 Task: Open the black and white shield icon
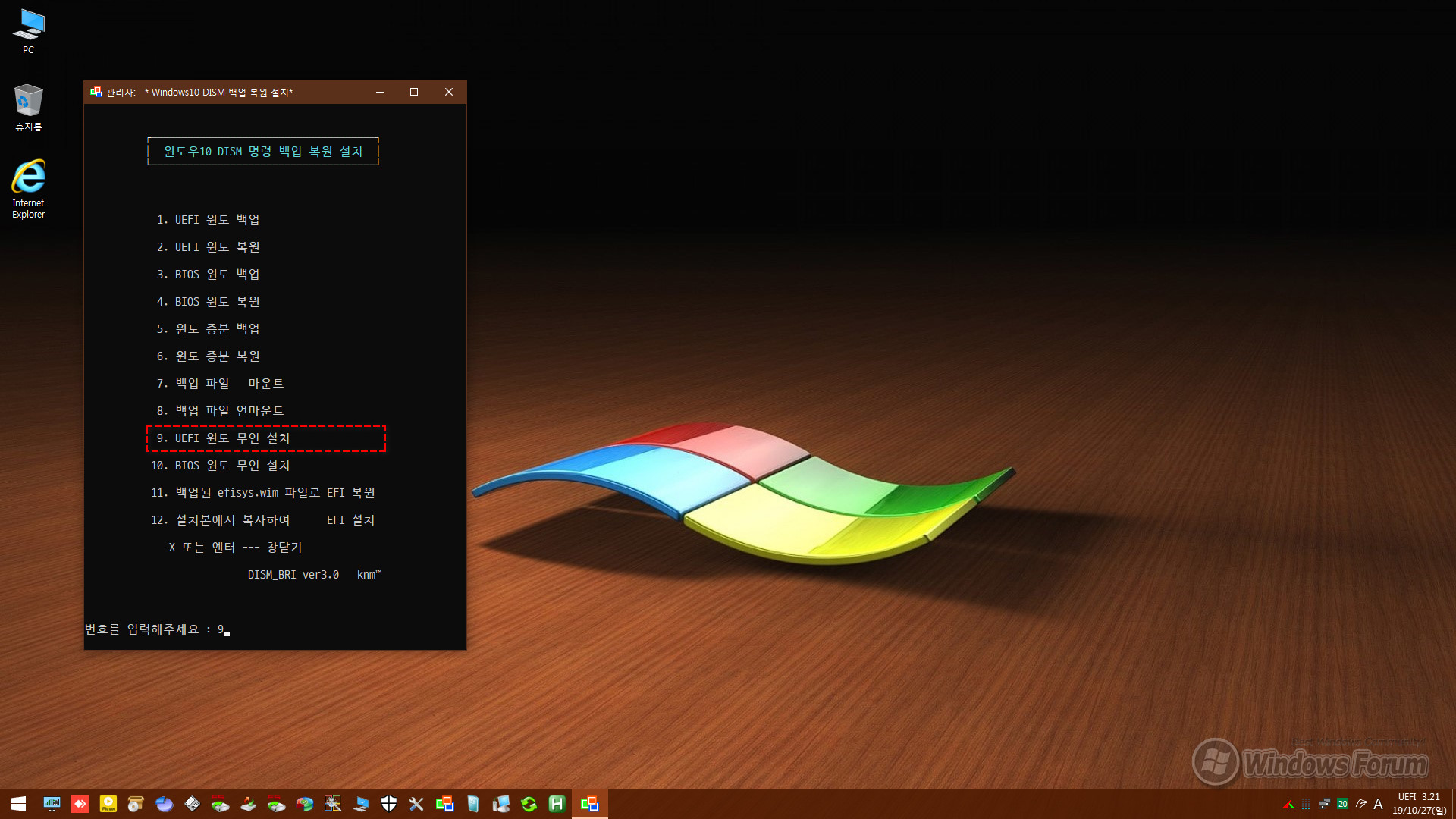pyautogui.click(x=389, y=804)
